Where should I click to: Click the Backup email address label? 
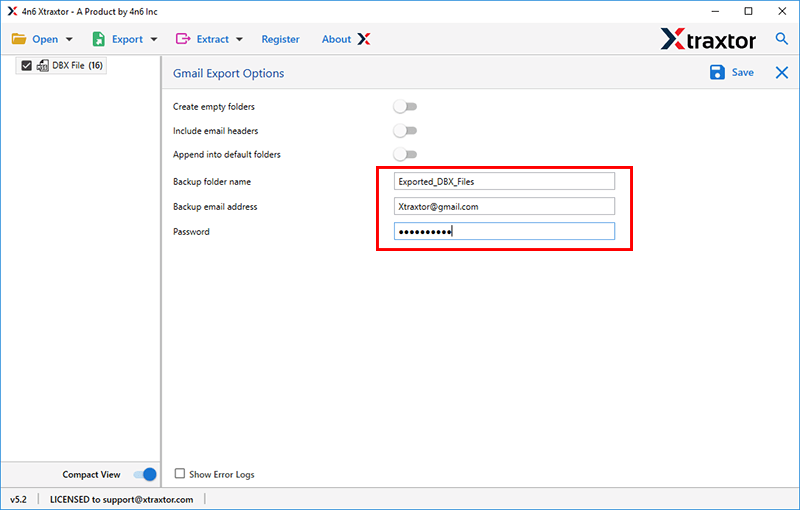[215, 207]
